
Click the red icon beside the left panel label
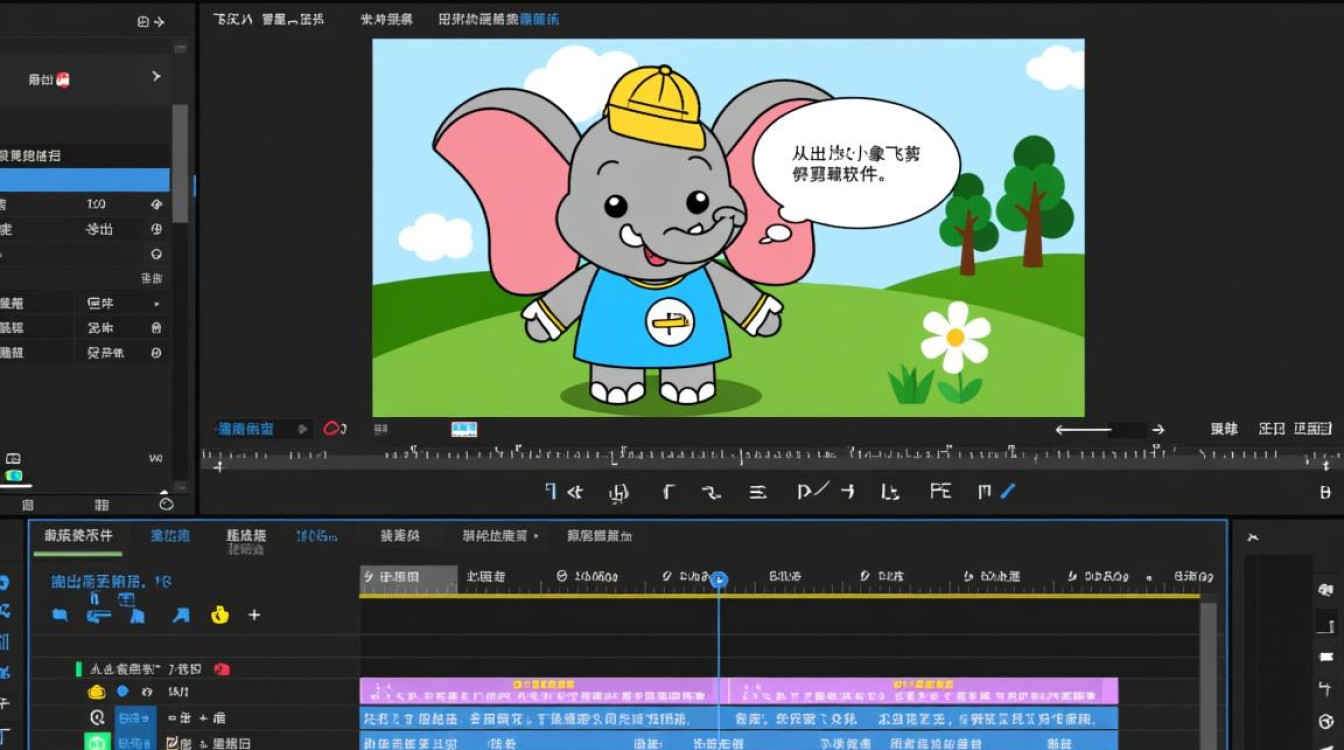[x=63, y=79]
